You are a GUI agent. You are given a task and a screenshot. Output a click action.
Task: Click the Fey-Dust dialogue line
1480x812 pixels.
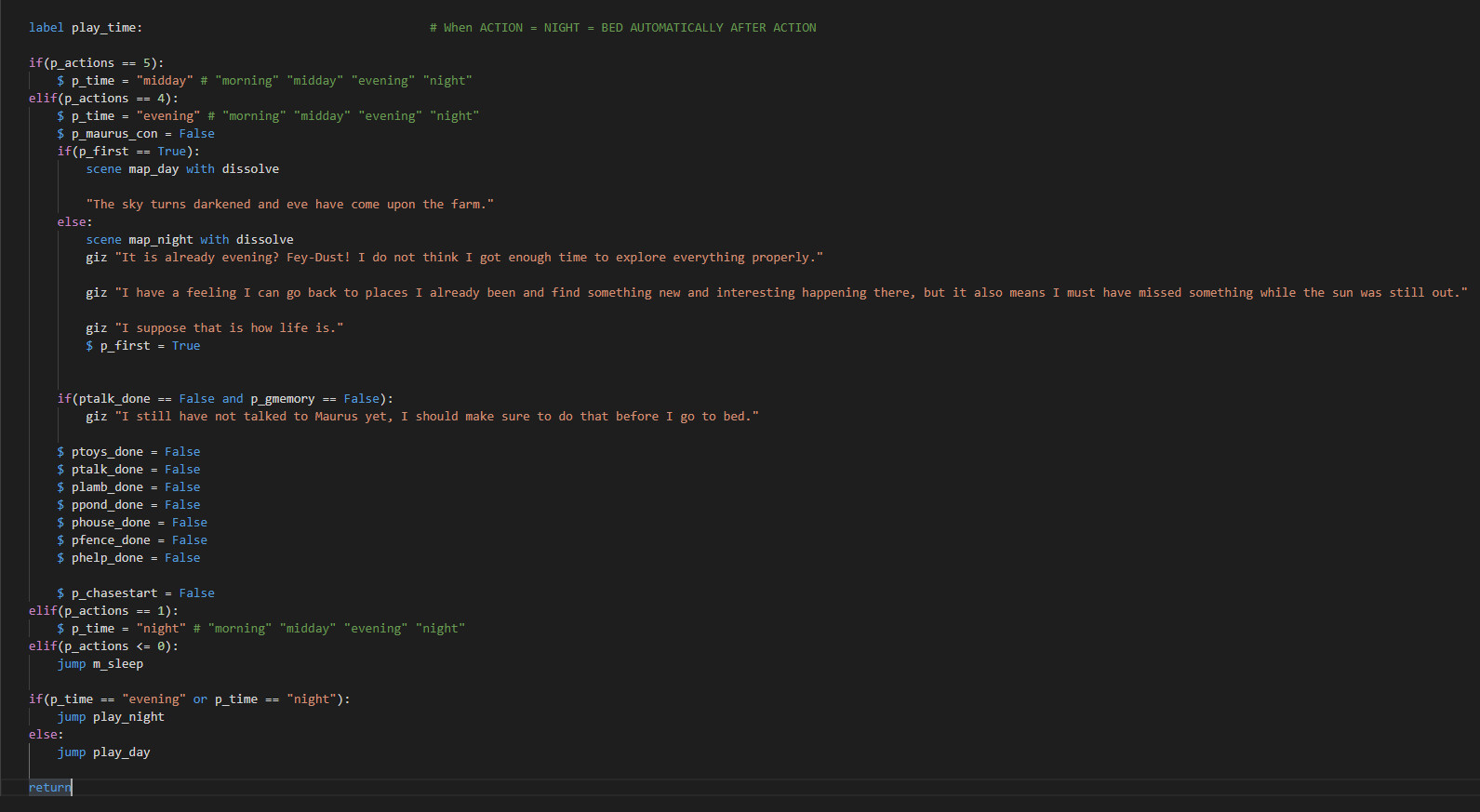454,258
